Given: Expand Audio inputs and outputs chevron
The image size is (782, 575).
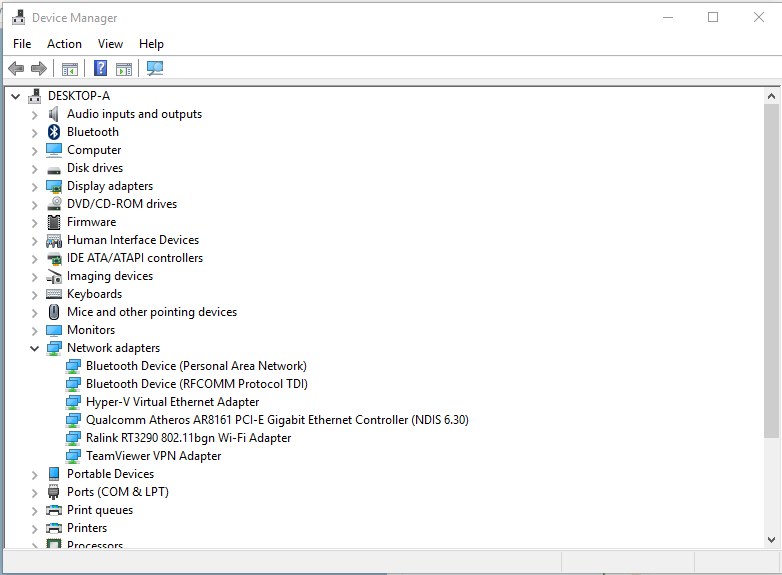Looking at the screenshot, I should click(x=34, y=115).
